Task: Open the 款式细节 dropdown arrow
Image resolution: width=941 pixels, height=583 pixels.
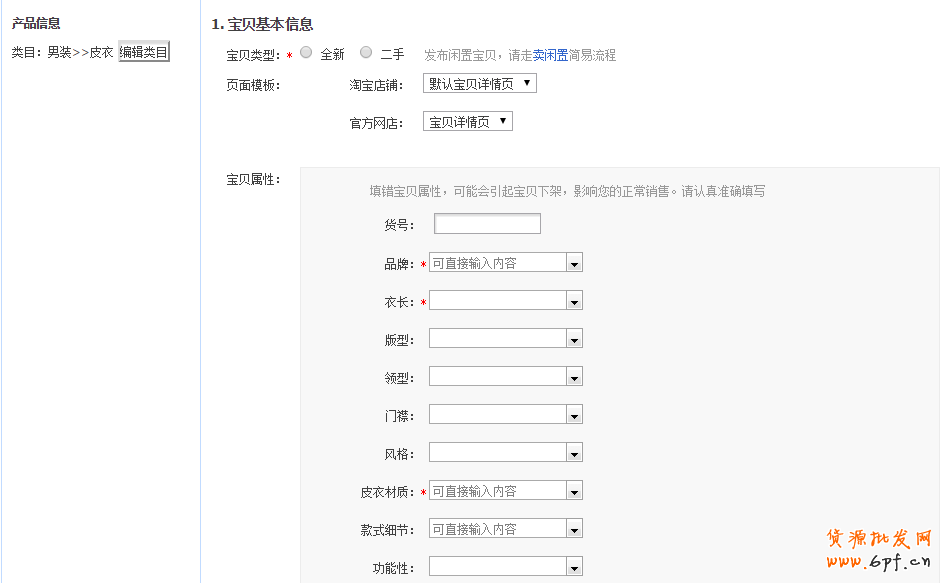Action: pyautogui.click(x=574, y=529)
